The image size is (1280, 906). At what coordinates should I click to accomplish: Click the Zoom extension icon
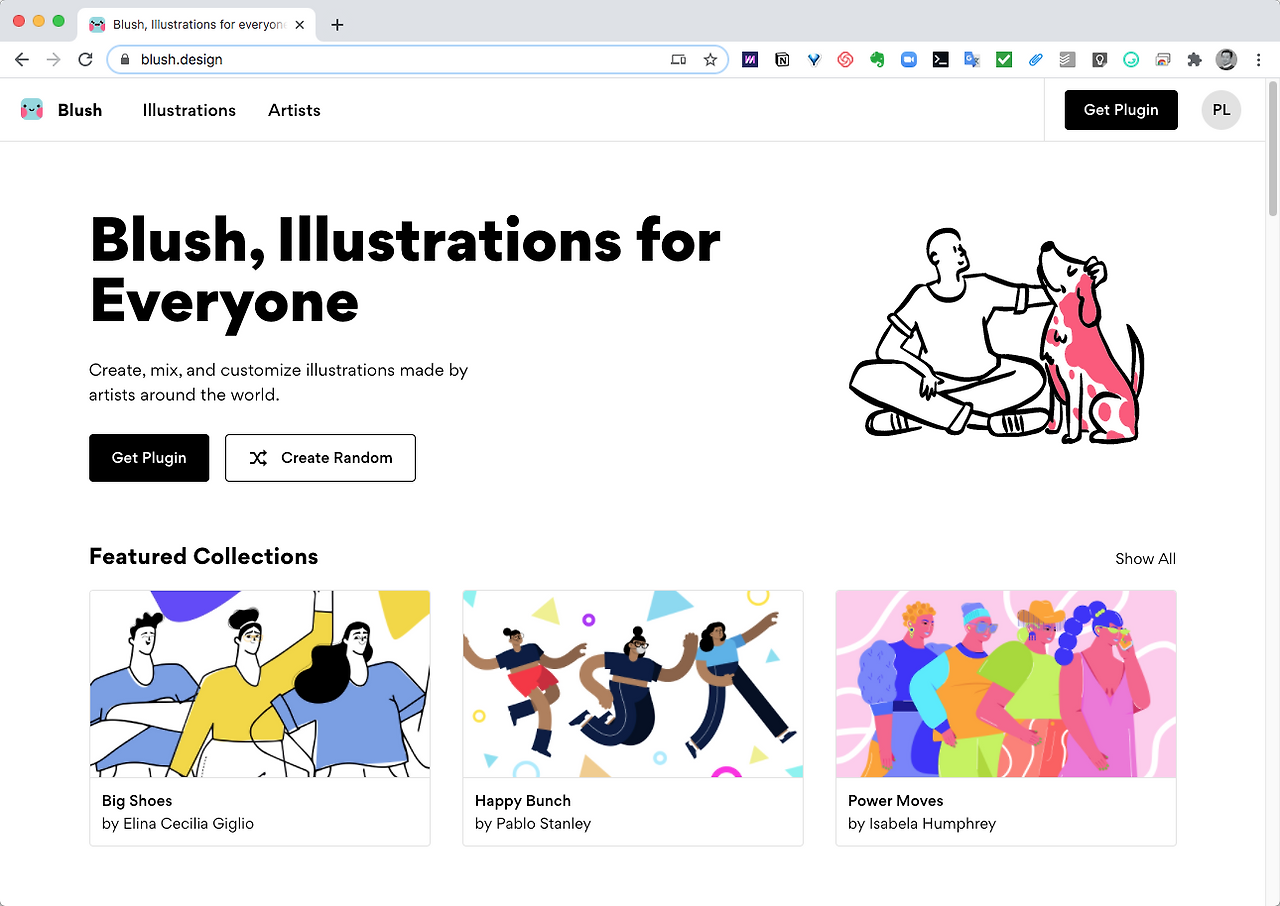[x=909, y=60]
